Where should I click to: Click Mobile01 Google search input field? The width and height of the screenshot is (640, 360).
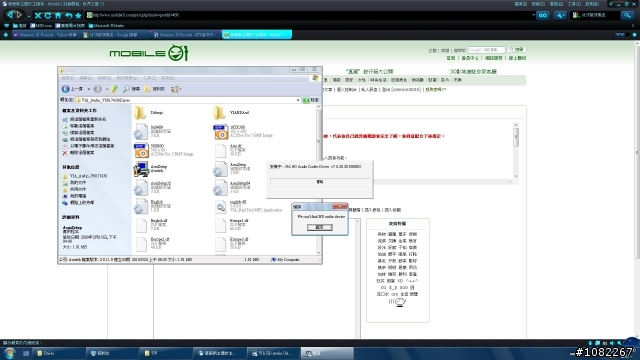point(486,50)
